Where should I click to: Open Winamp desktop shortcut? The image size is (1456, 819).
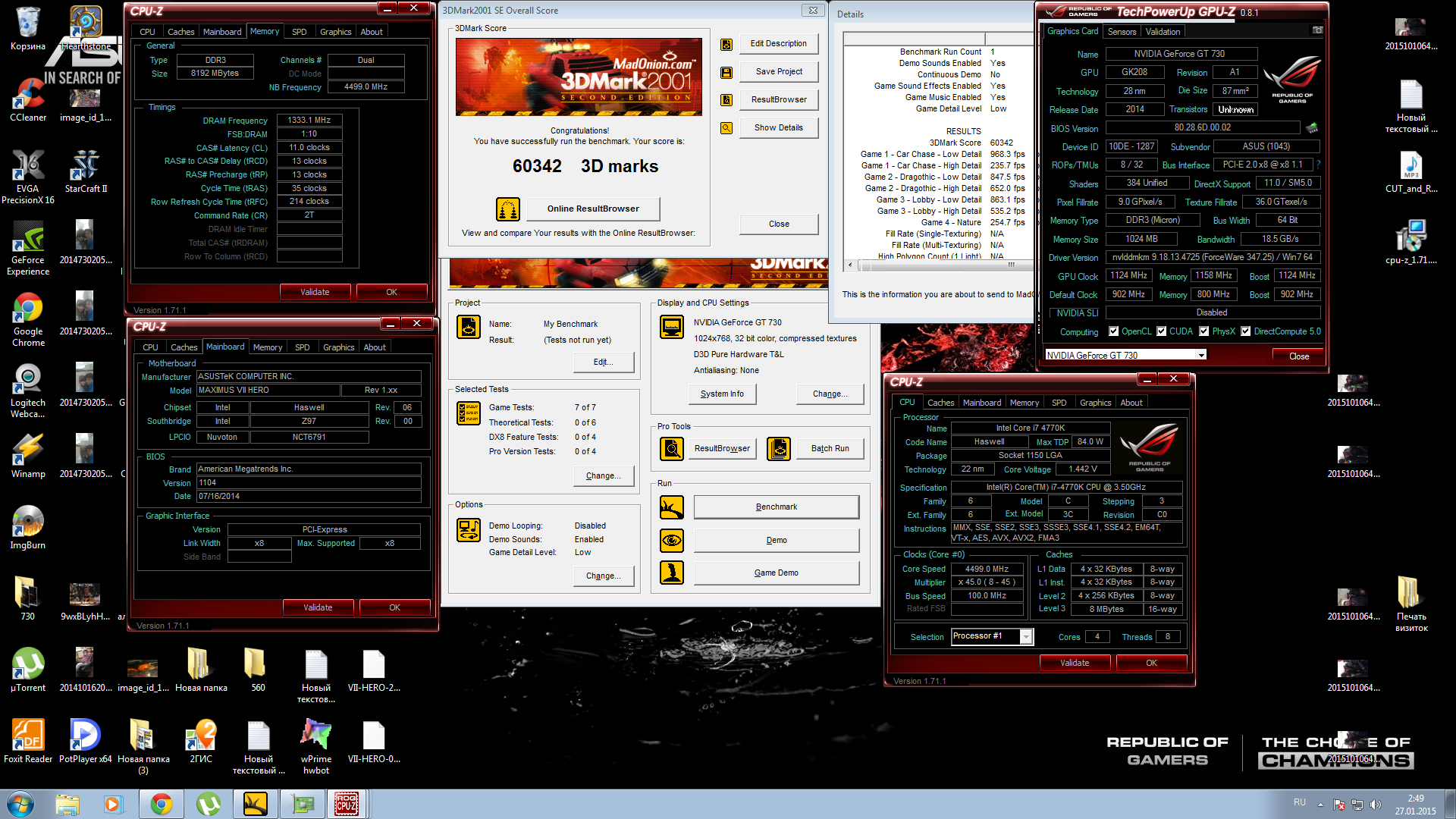pos(28,457)
